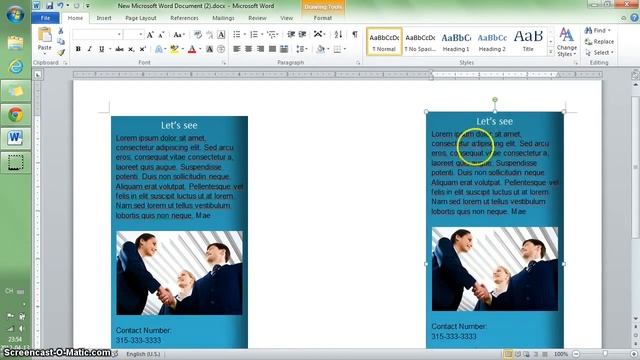Activate the Format Painter brush

(61, 52)
